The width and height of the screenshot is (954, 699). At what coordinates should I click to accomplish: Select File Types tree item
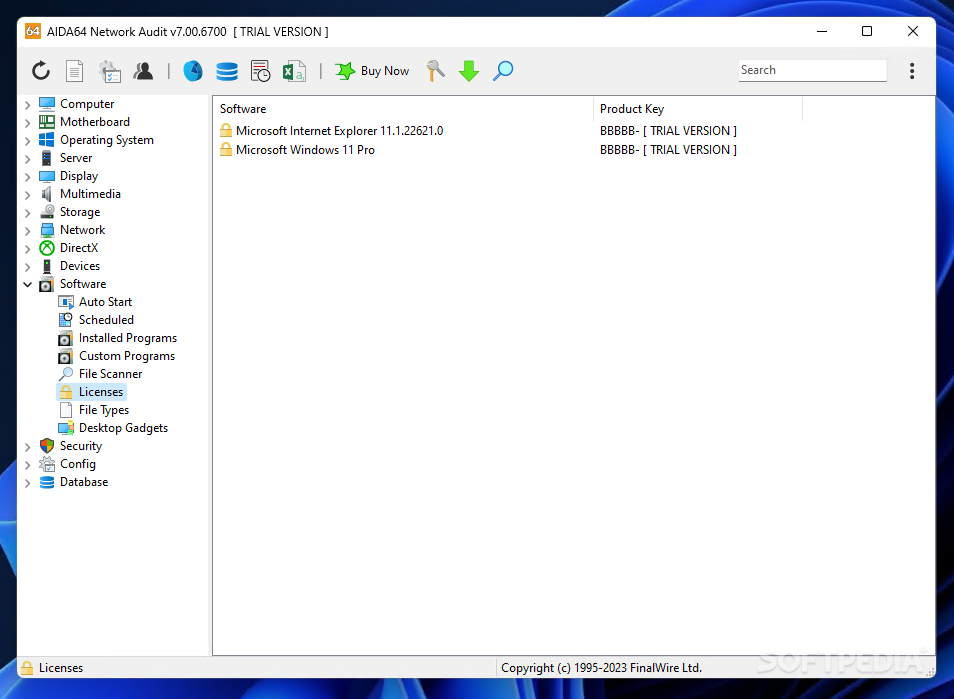coord(103,410)
